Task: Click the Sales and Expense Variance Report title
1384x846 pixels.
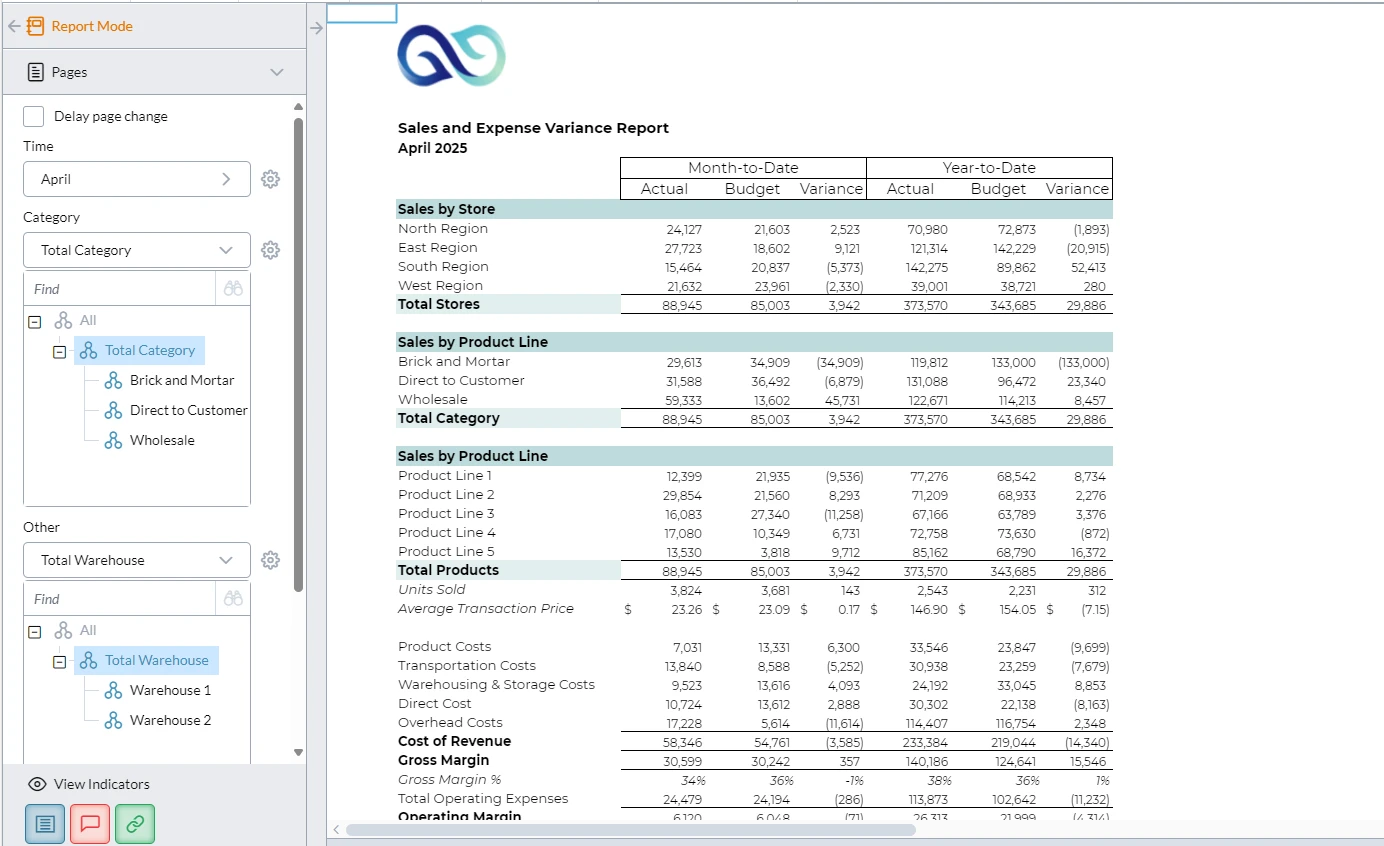Action: [x=533, y=128]
